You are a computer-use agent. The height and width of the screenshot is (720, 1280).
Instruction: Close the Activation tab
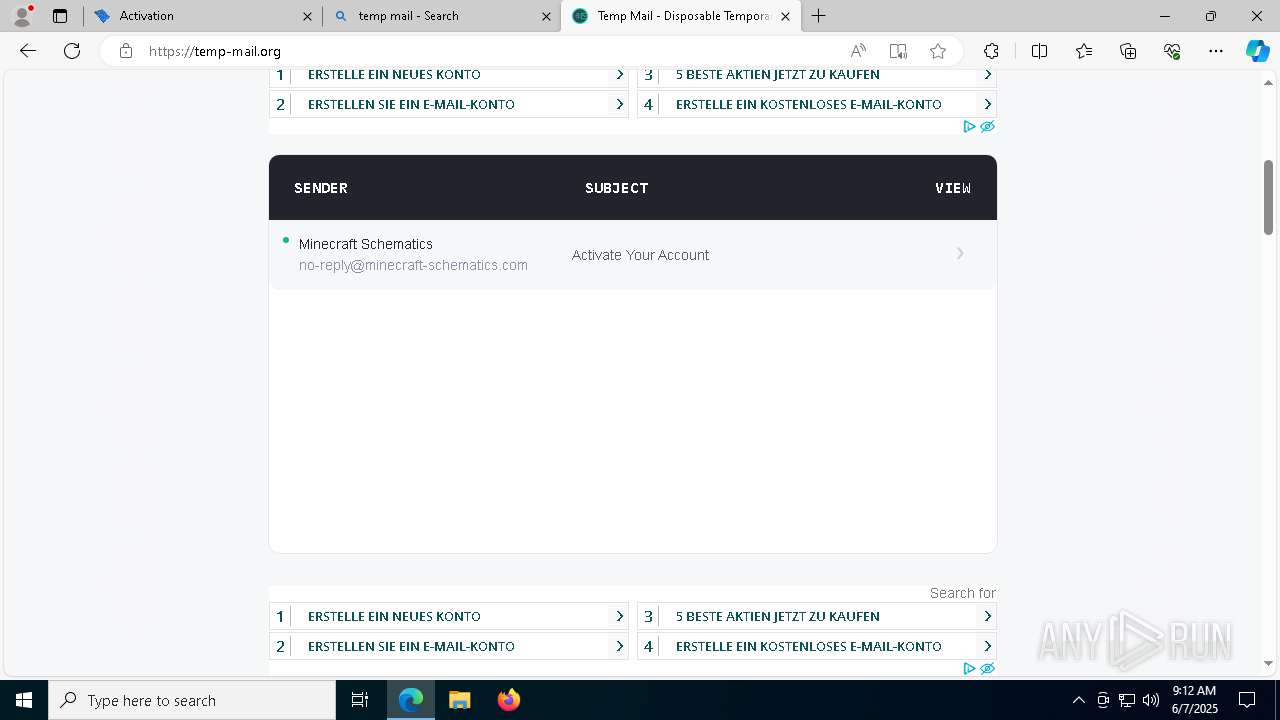(x=307, y=16)
